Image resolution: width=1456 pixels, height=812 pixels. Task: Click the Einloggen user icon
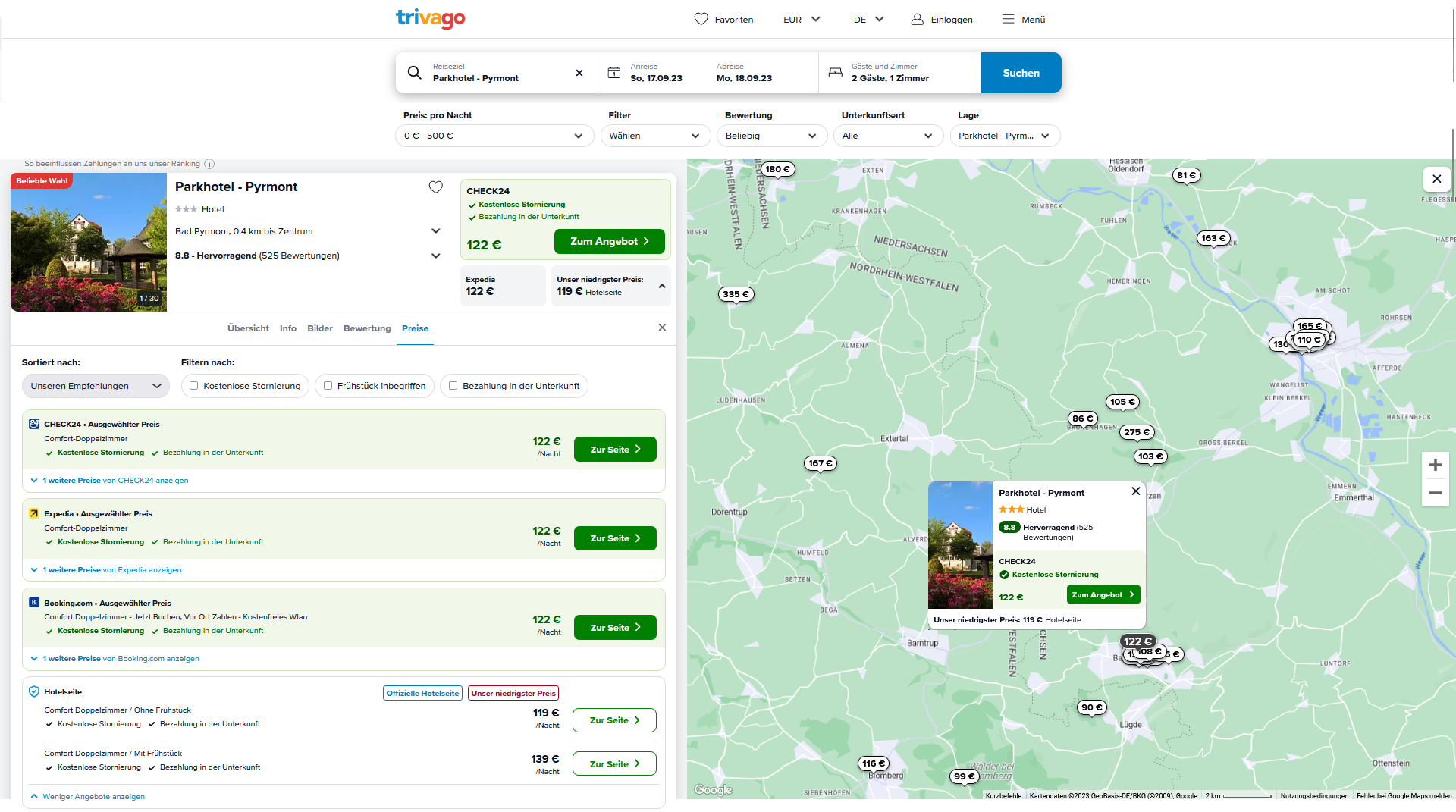point(918,19)
